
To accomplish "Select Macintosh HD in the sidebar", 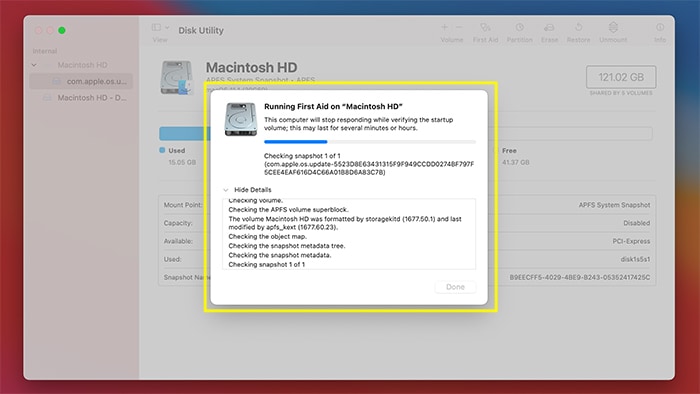I will pos(82,65).
